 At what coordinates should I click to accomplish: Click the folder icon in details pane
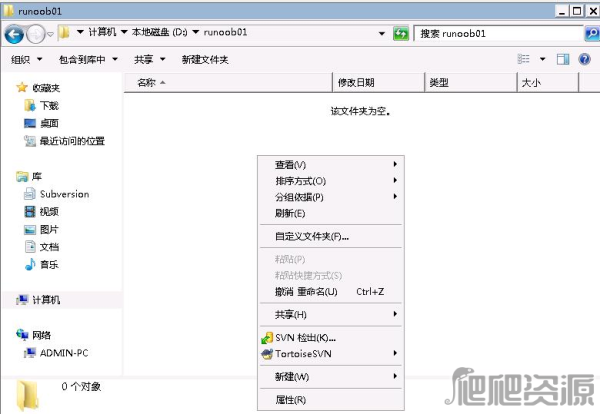click(x=27, y=395)
